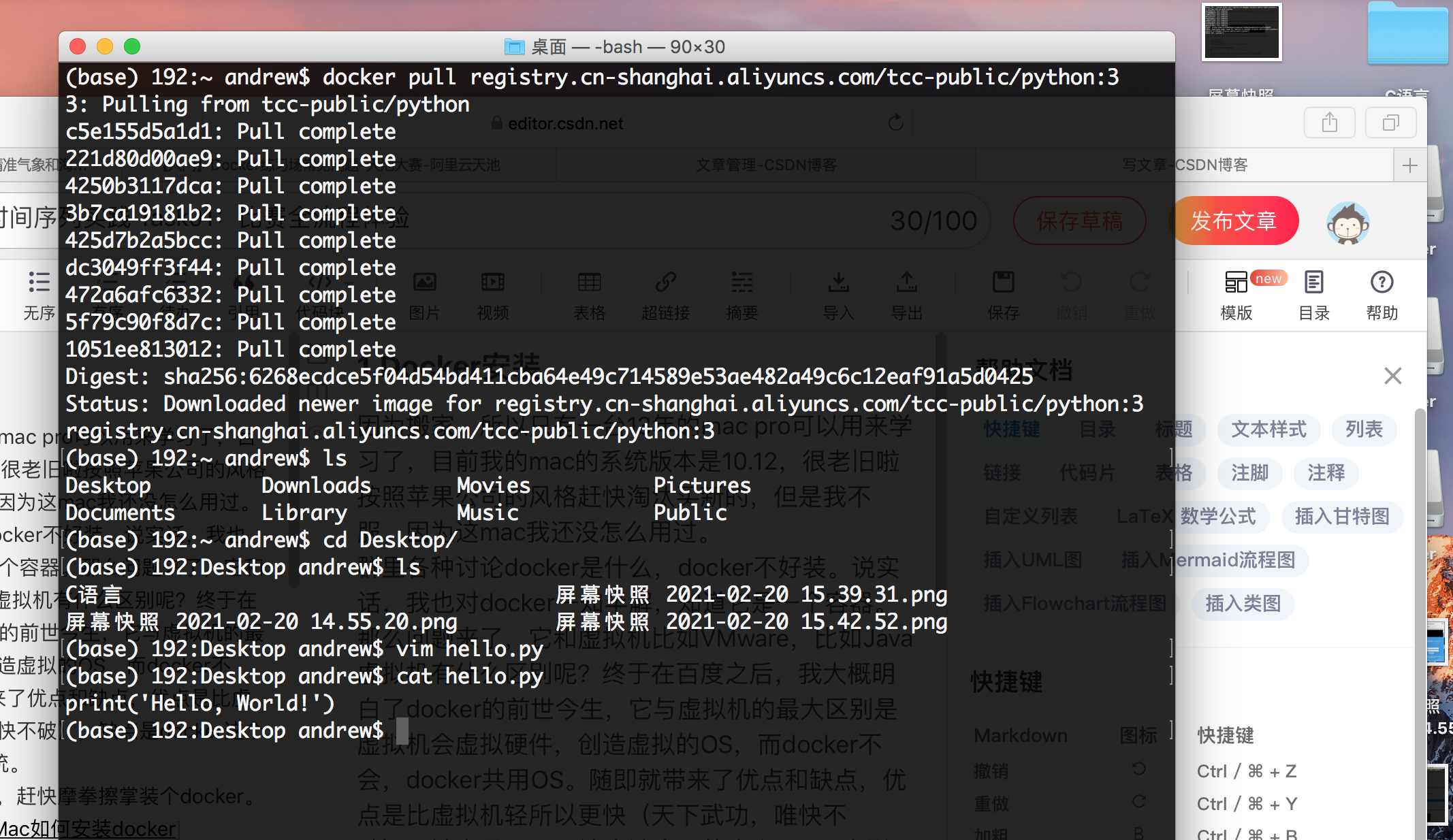Insert a table with the 表格 icon

click(x=590, y=293)
